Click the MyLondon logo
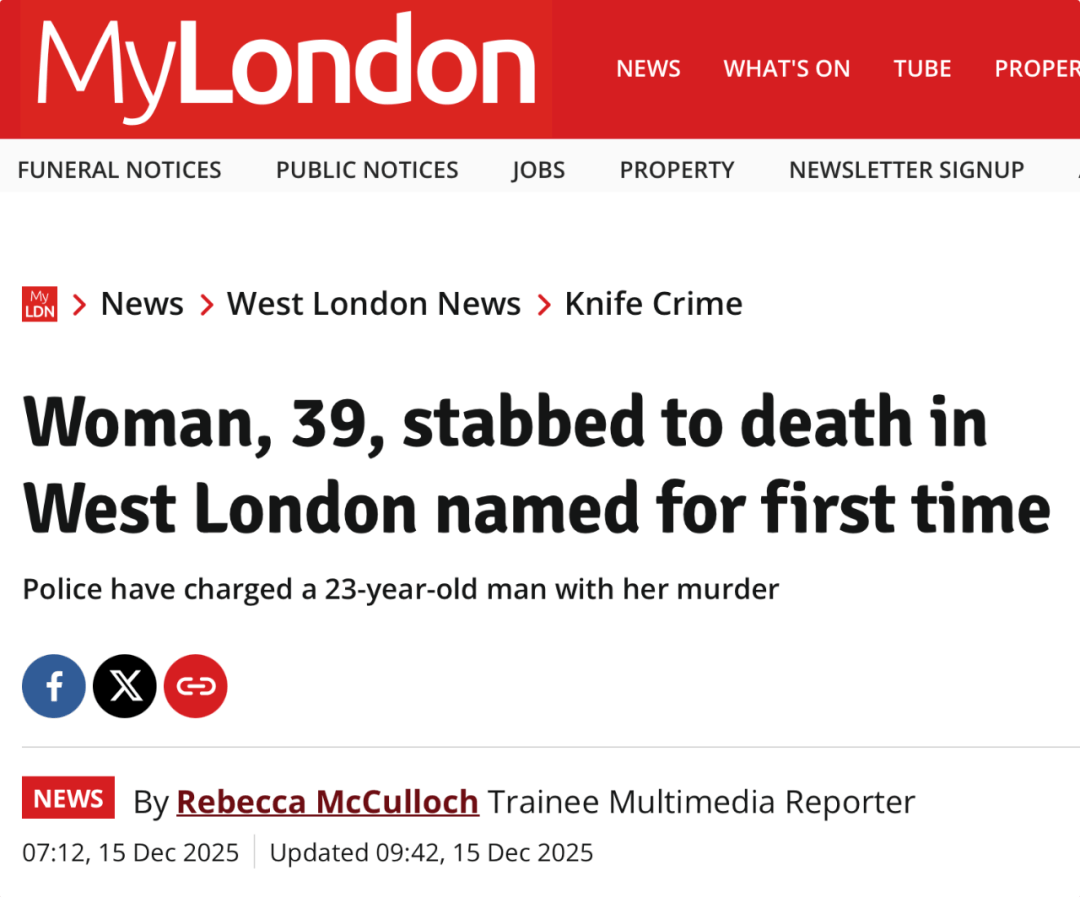The image size is (1080, 898). 286,68
